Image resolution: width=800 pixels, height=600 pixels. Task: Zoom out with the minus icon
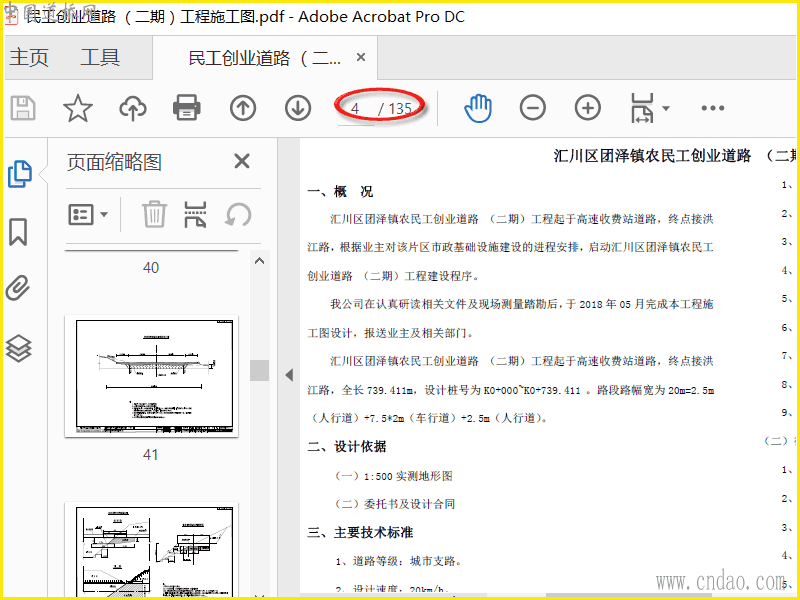coord(533,108)
